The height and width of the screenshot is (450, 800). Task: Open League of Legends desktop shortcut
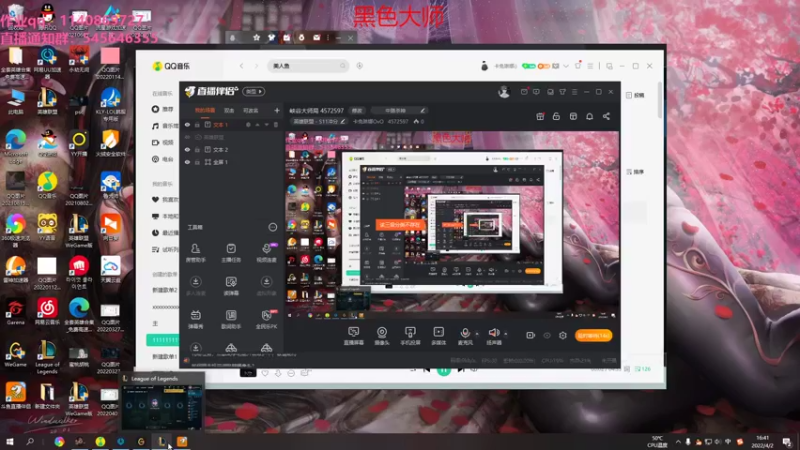click(x=47, y=355)
